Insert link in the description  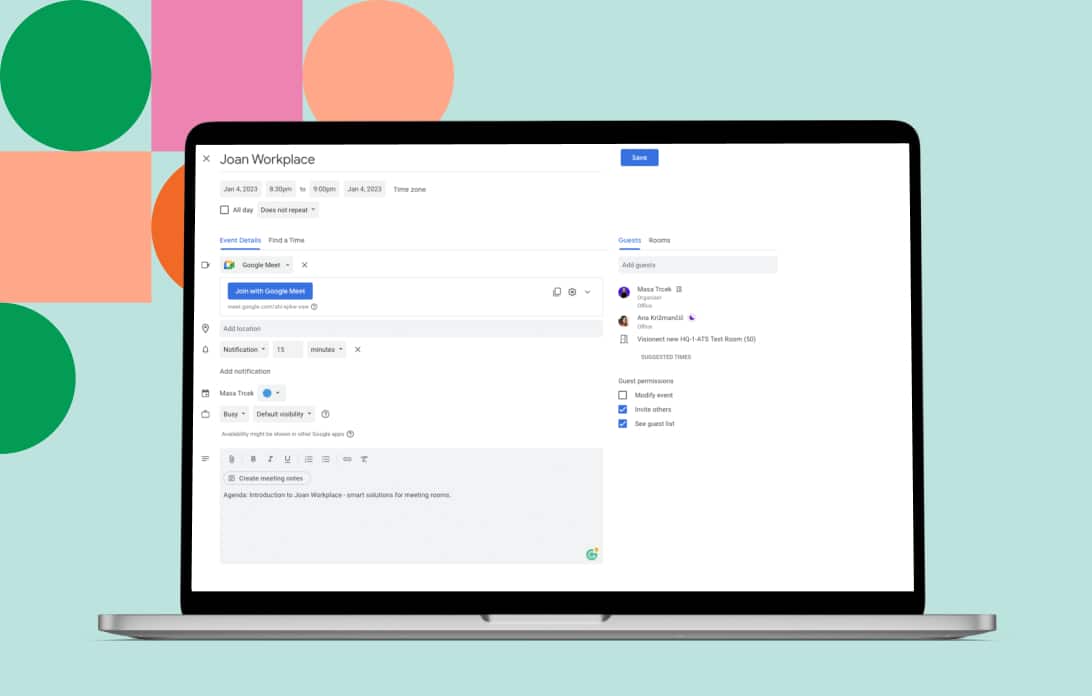[347, 459]
